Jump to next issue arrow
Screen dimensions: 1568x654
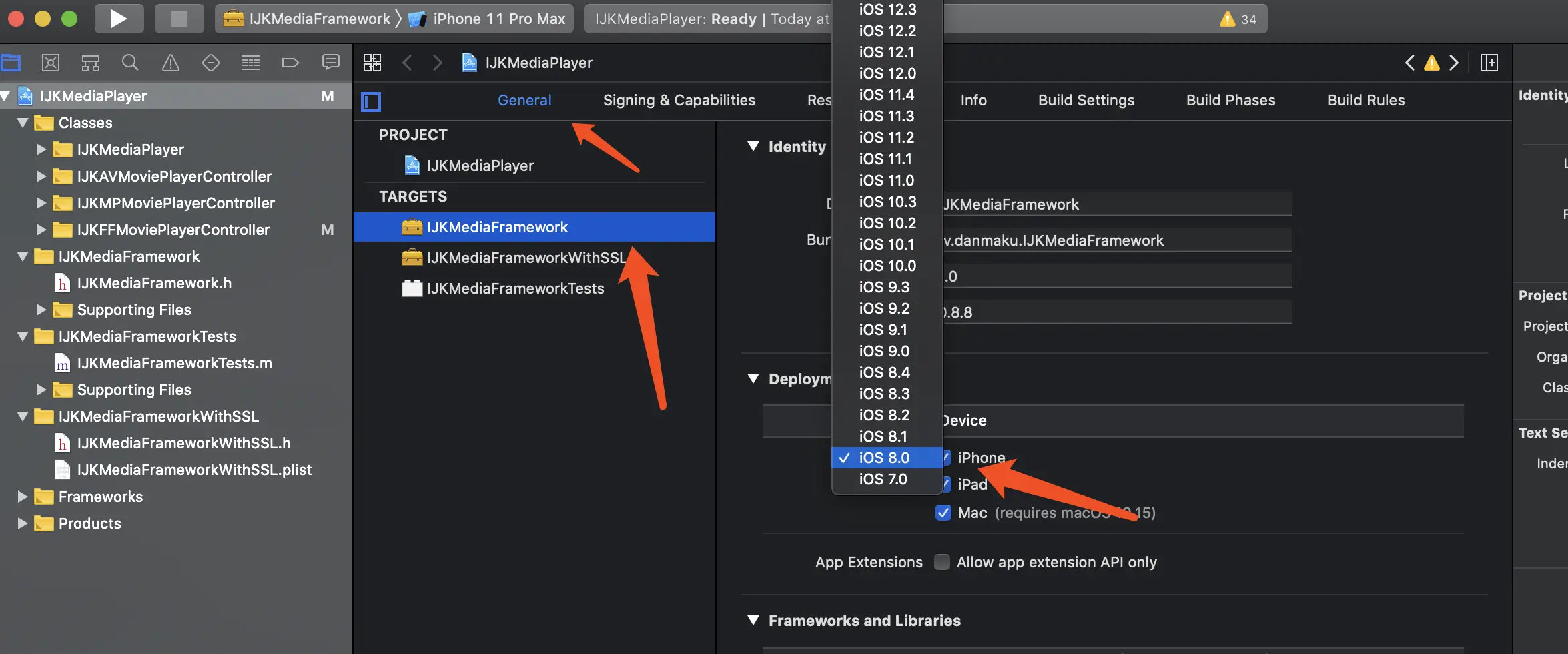pos(1454,63)
